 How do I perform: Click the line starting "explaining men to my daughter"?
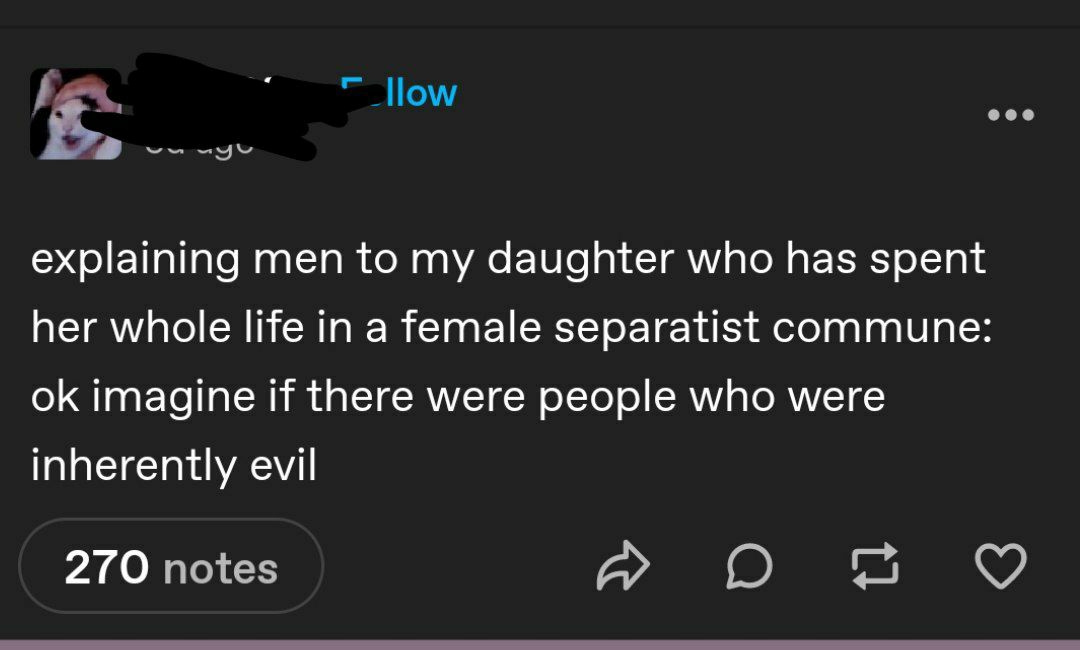click(508, 259)
